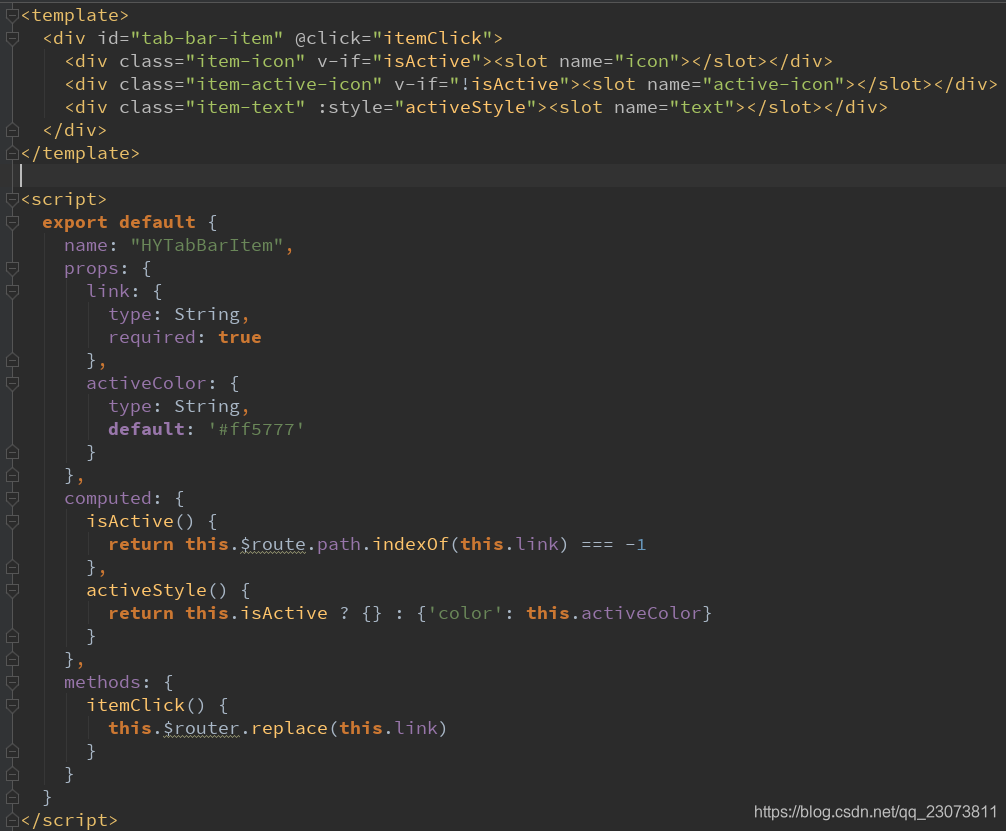The height and width of the screenshot is (831, 1006).
Task: Click slot name "text" value
Action: coord(702,107)
